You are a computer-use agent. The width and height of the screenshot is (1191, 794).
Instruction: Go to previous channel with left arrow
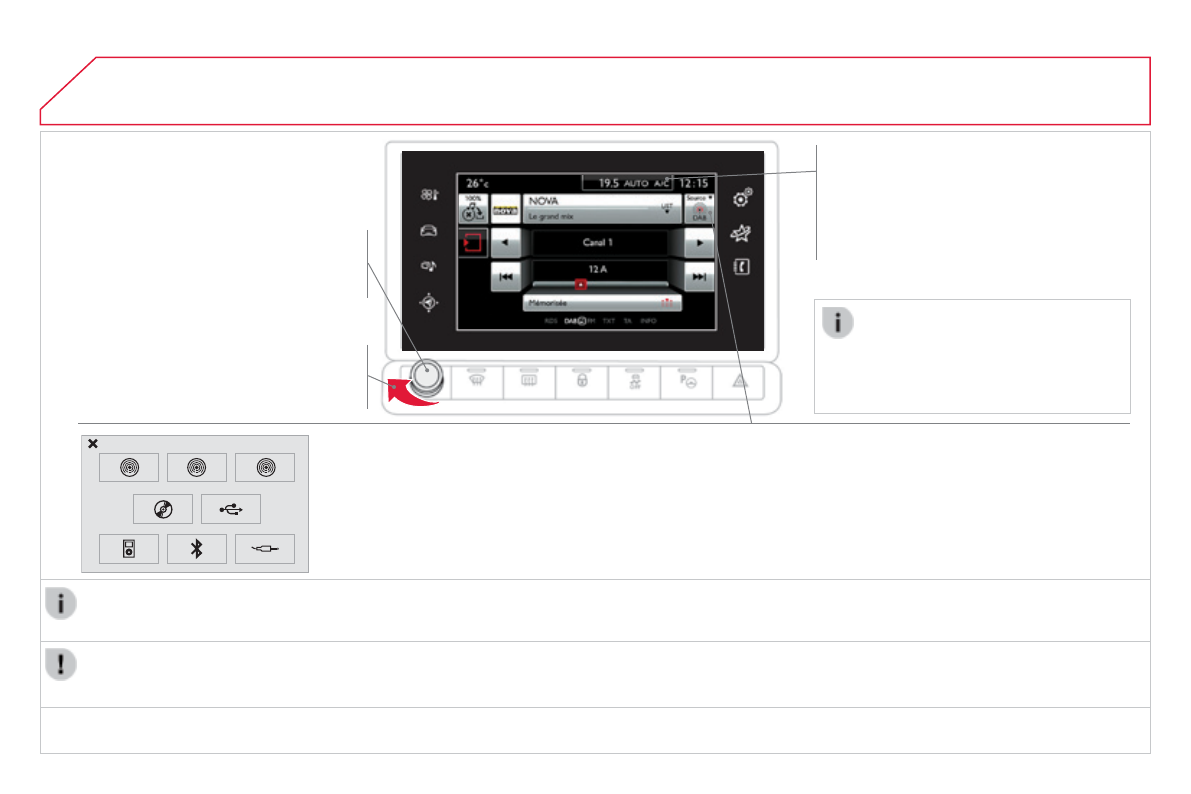[506, 243]
